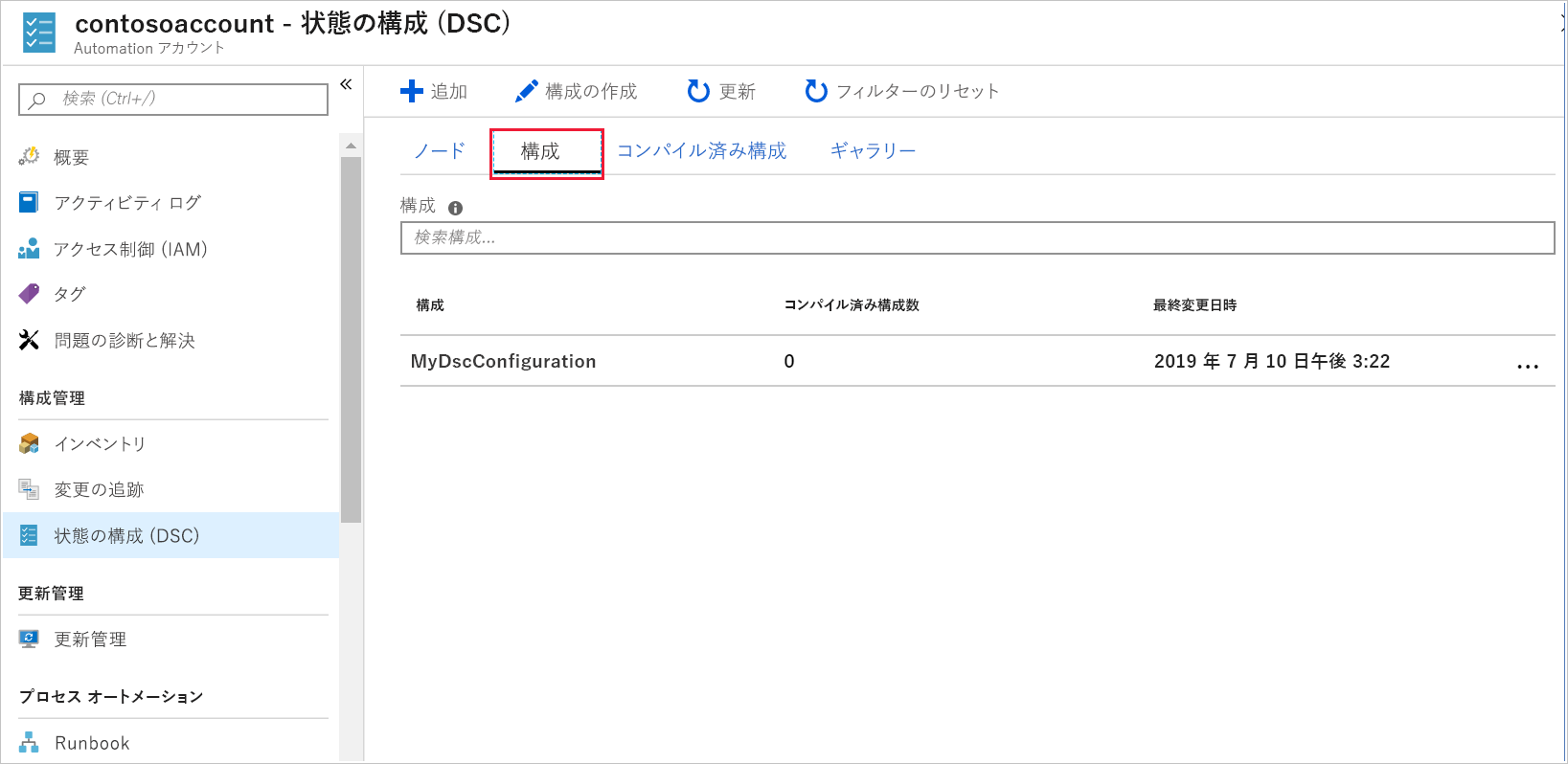Click the sidebar scrollbar up arrow
This screenshot has height=764, width=1568.
click(351, 146)
